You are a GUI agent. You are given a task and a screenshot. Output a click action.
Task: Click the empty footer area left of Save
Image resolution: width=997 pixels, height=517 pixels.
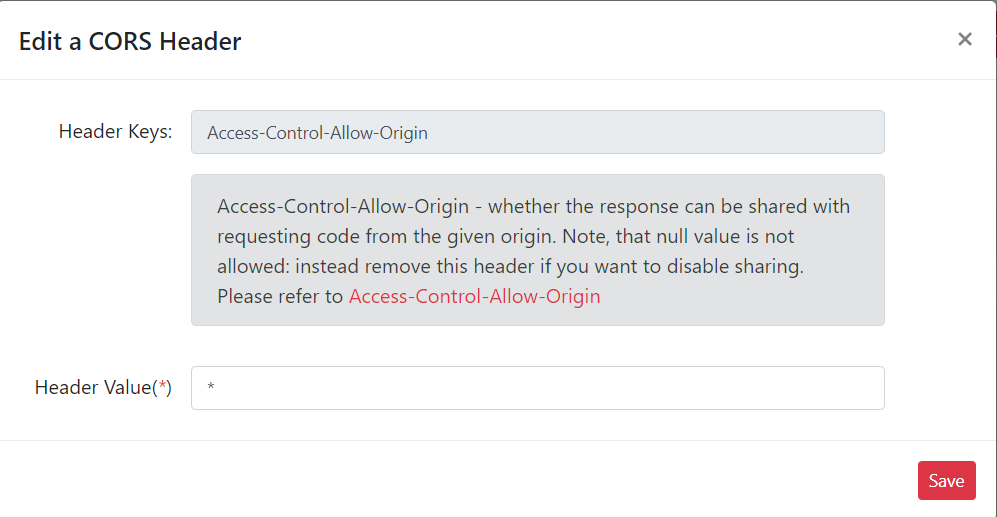click(x=450, y=480)
